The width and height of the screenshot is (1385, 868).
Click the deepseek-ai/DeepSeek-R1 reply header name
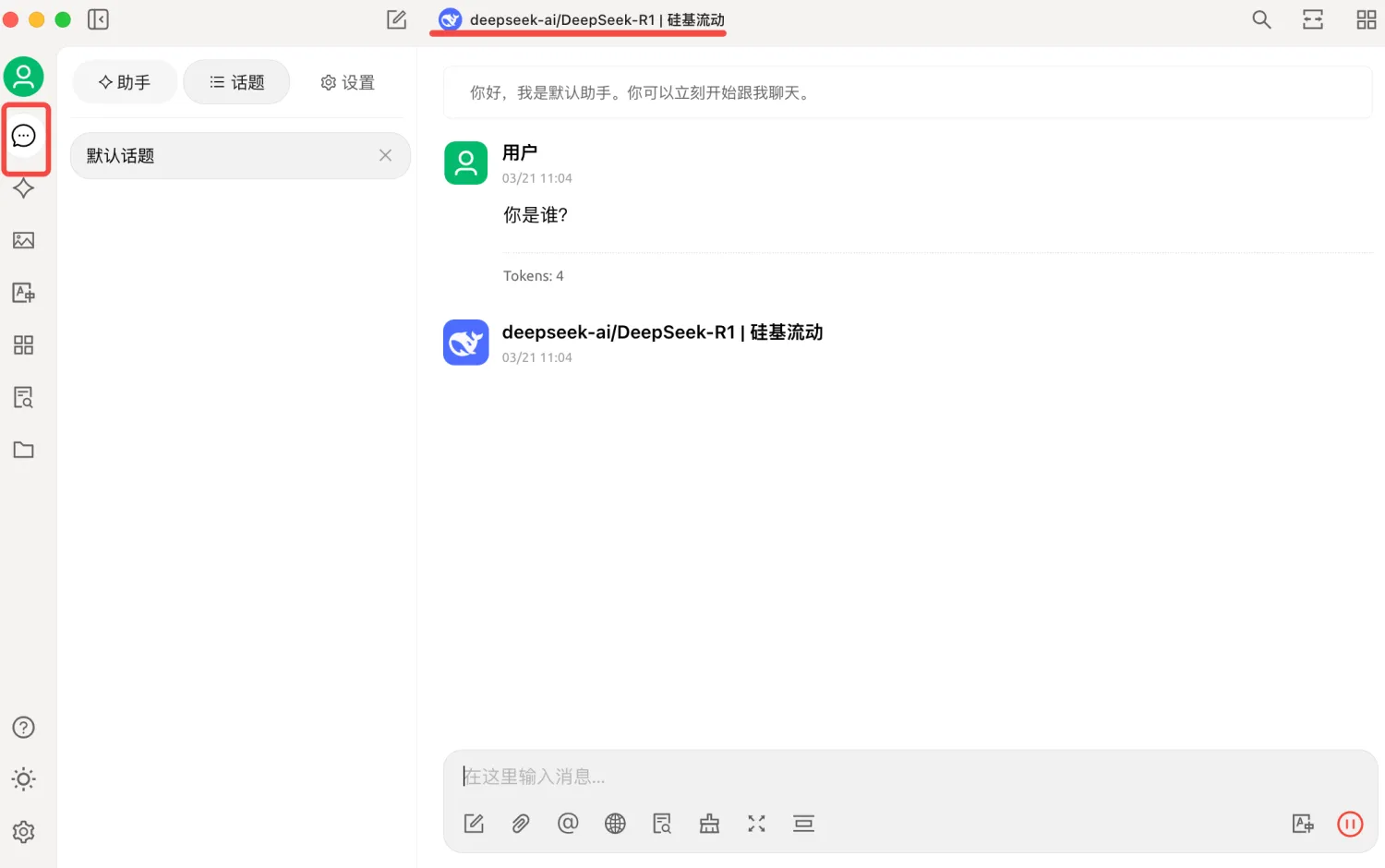[x=663, y=332]
